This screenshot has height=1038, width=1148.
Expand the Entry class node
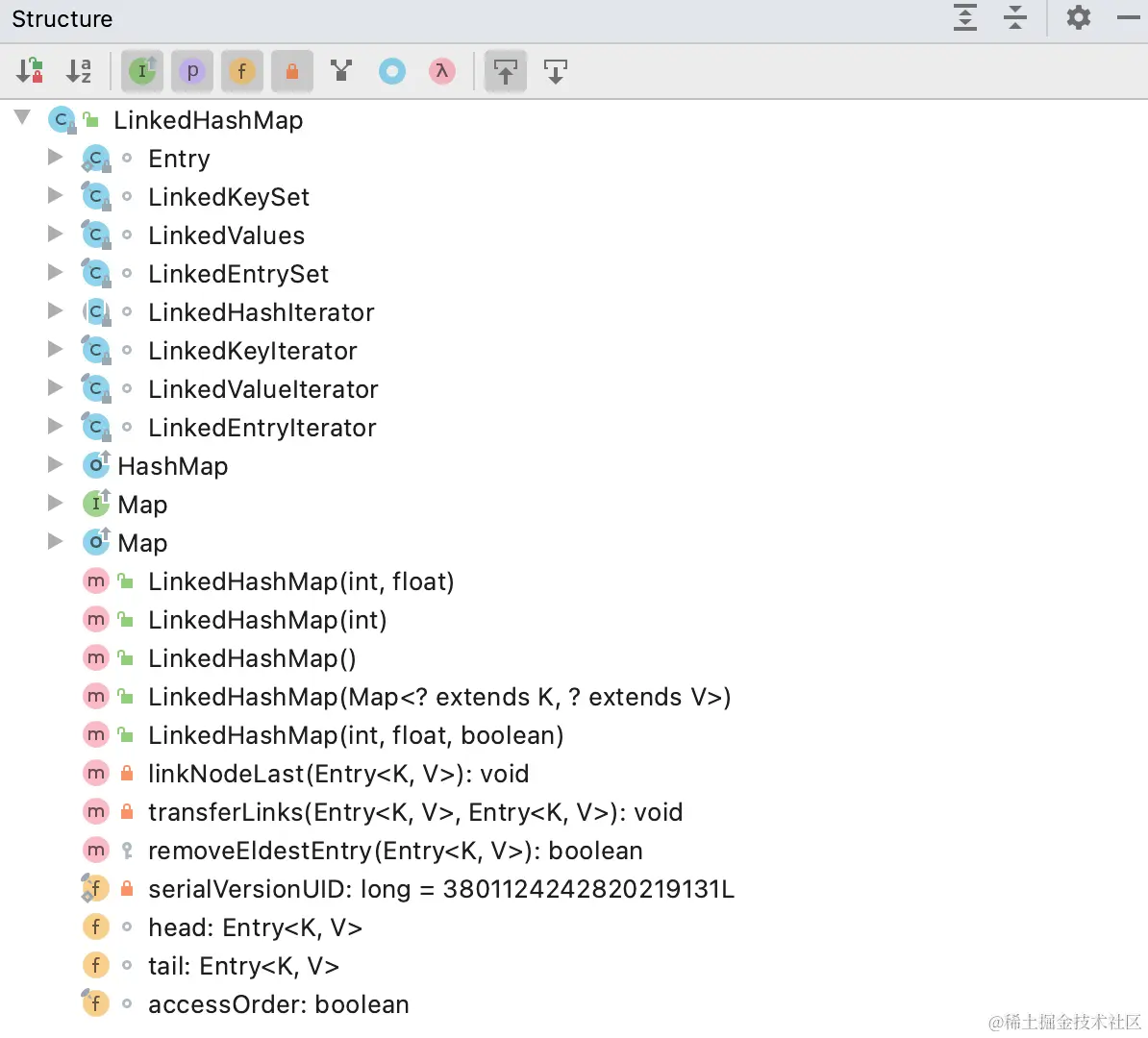coord(55,157)
